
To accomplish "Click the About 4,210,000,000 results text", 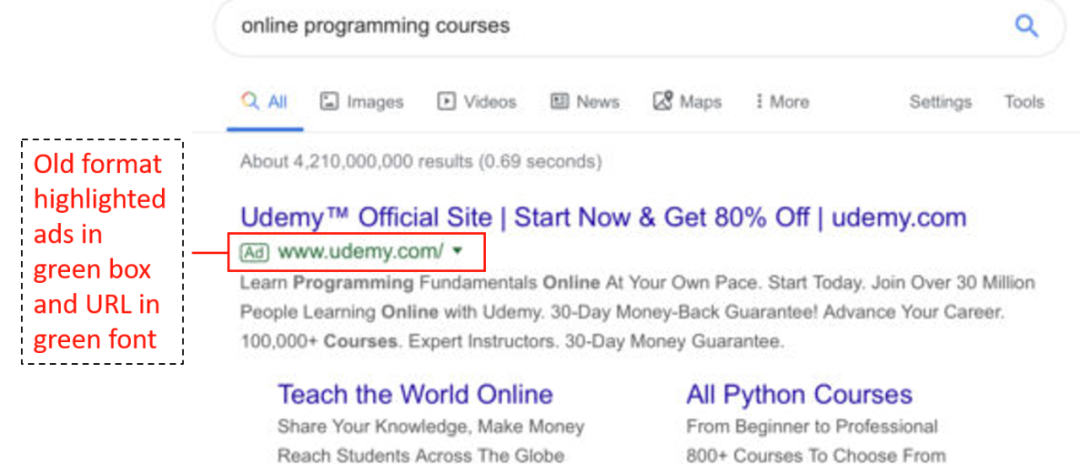I will click(421, 162).
